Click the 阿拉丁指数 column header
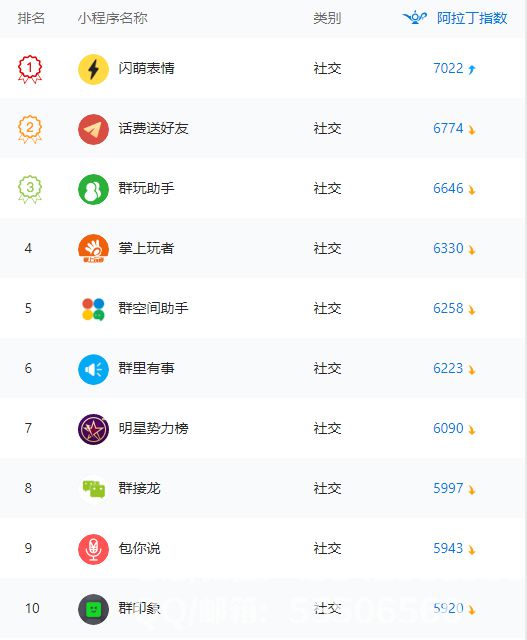This screenshot has height=640, width=527. (x=472, y=18)
